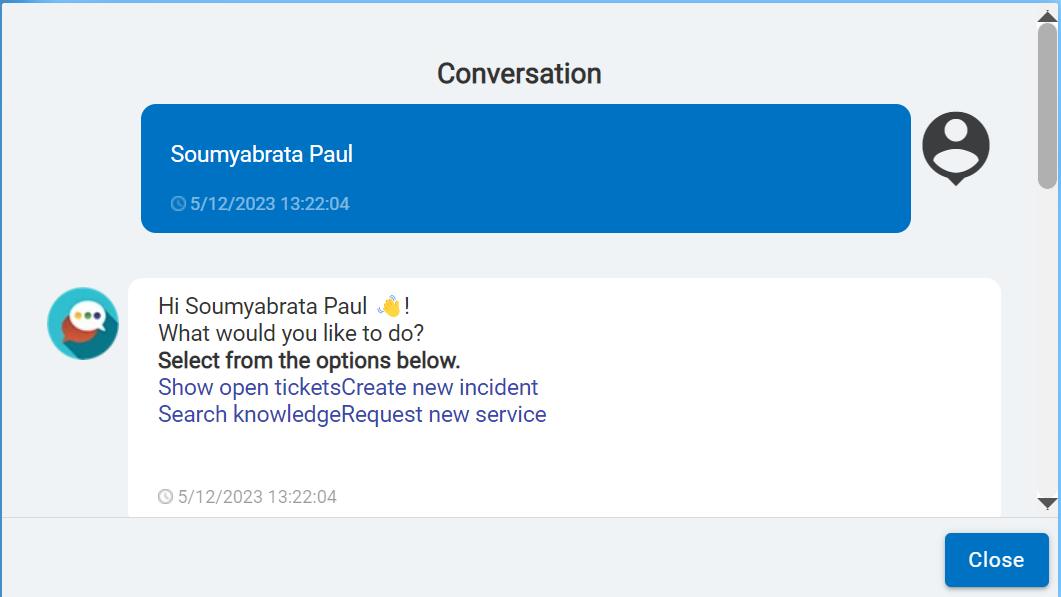Open the Show open tickets option

click(x=249, y=387)
